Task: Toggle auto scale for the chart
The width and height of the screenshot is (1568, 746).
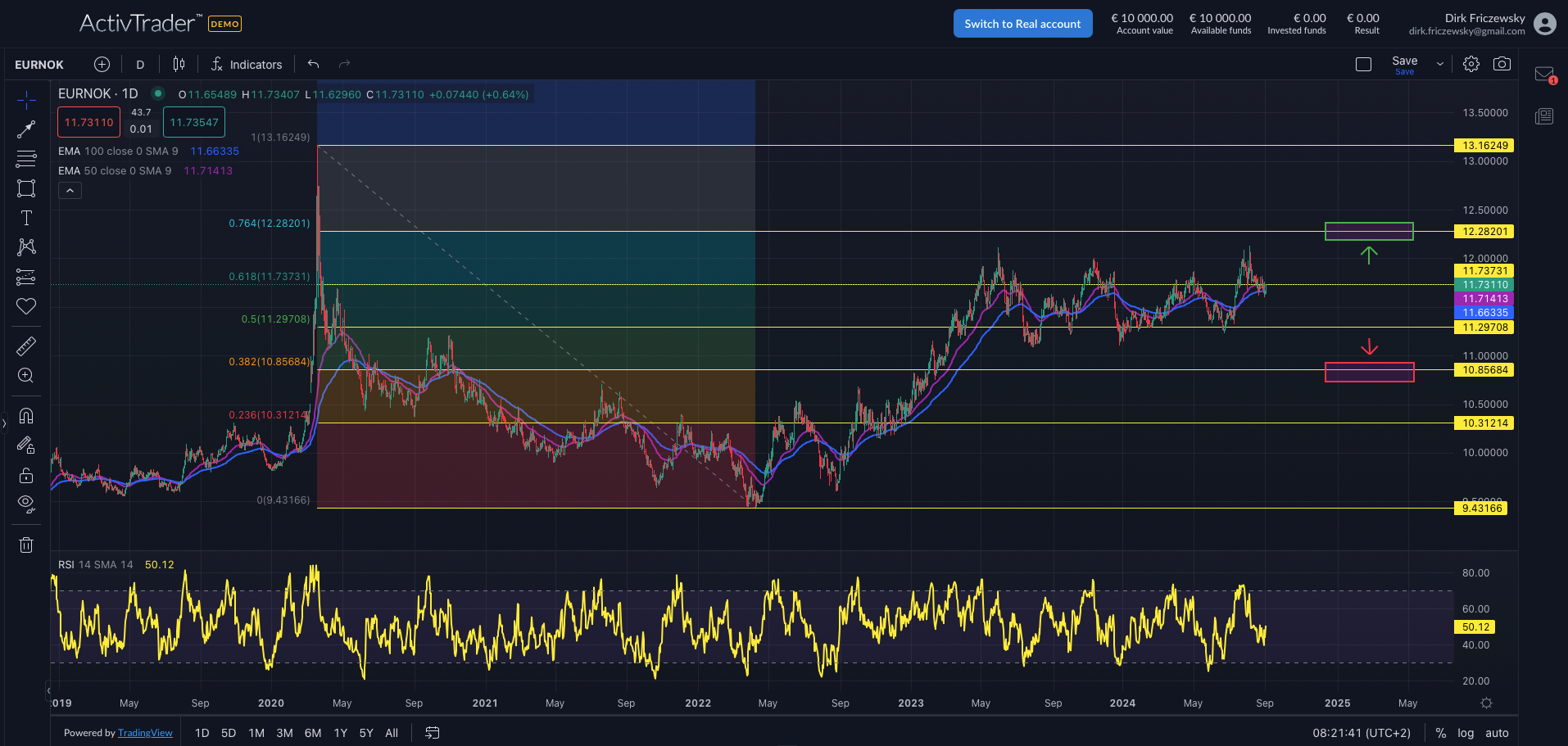Action: click(x=1497, y=733)
